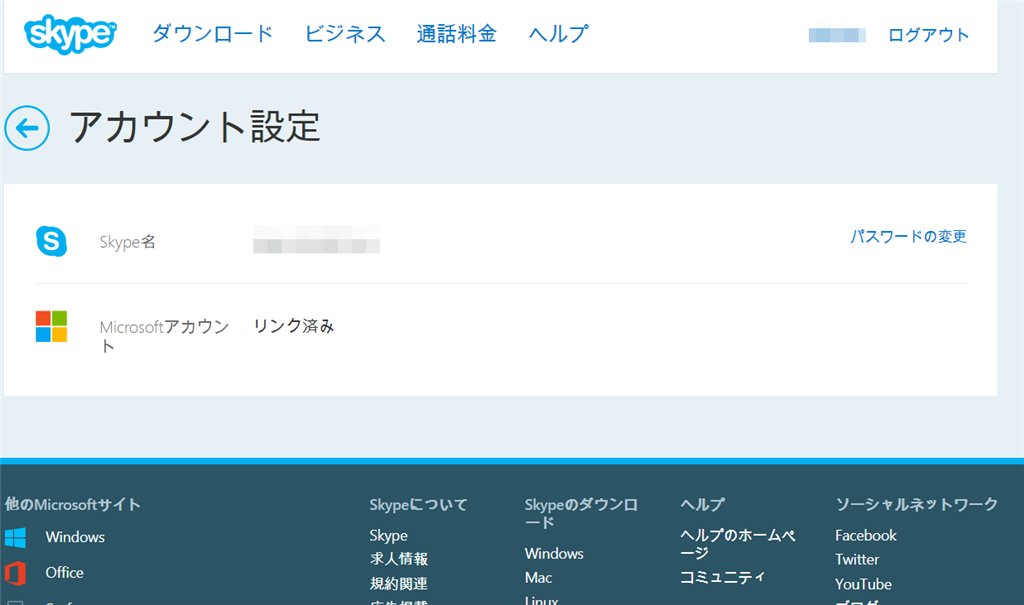Open the ダウンロード menu
Viewport: 1024px width, 605px height.
tap(212, 34)
